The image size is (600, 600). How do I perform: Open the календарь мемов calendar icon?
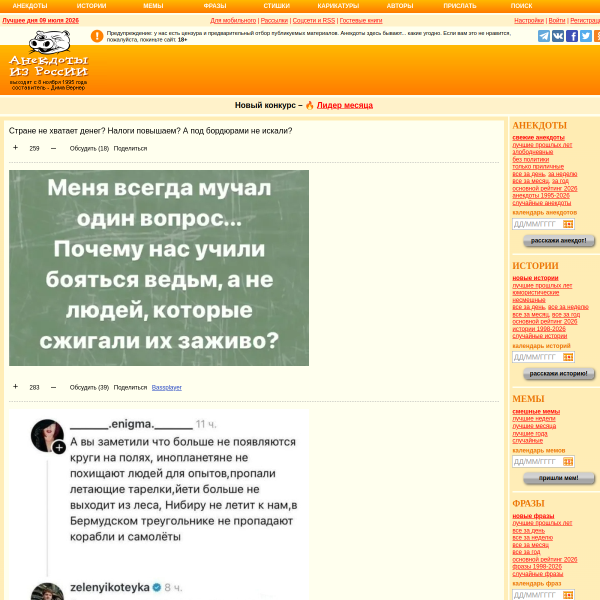(x=568, y=461)
